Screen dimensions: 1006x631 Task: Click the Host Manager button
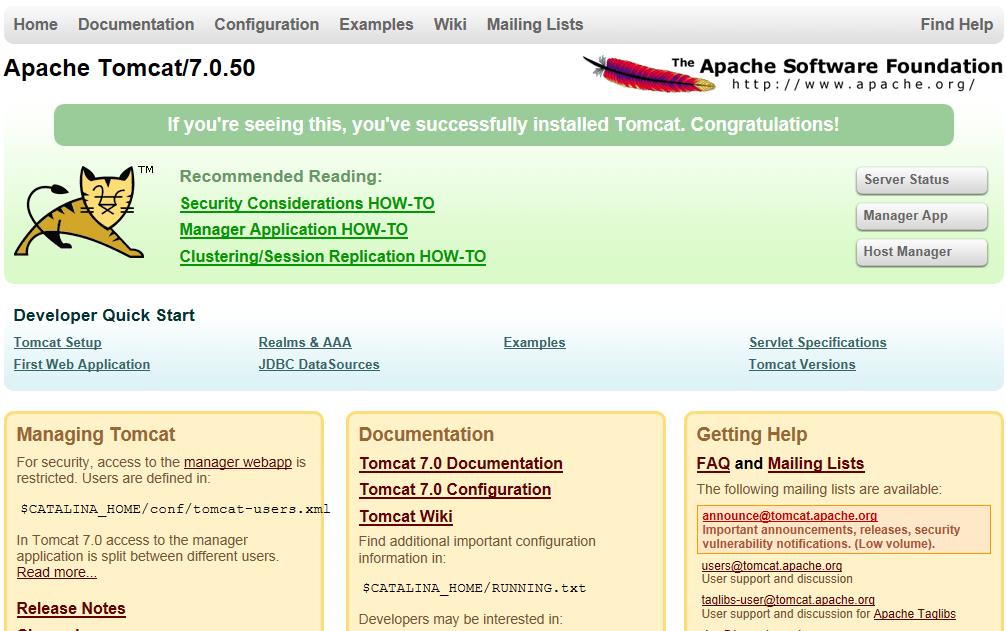click(x=921, y=252)
